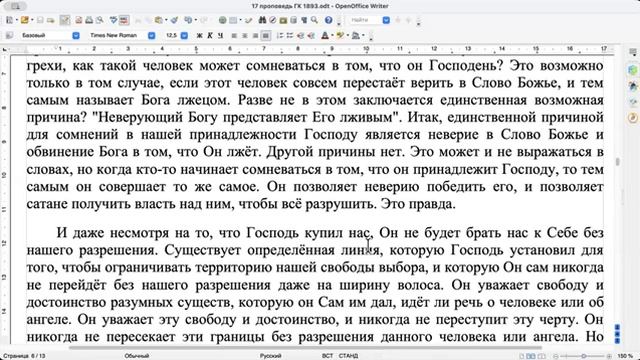The width and height of the screenshot is (640, 360).
Task: Align paragraph left
Action: click(x=234, y=36)
